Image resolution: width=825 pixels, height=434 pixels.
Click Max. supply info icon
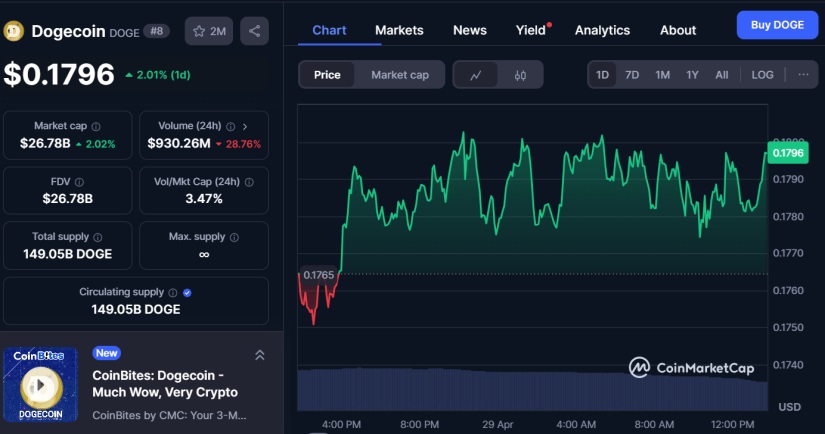click(x=234, y=237)
